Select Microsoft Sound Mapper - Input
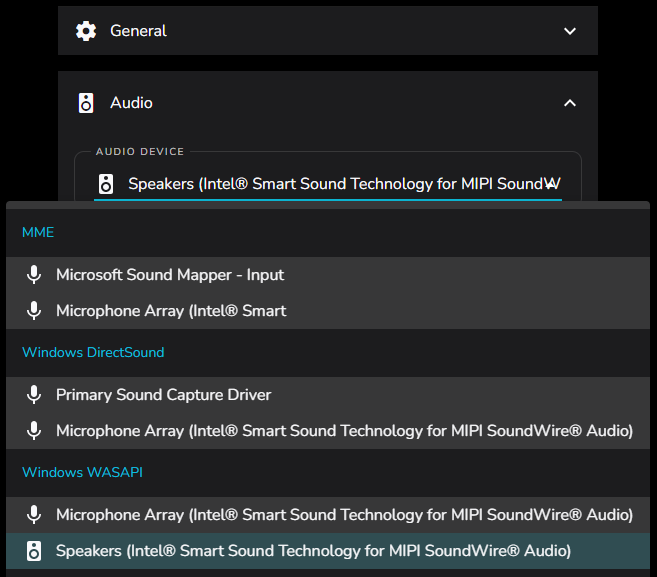The image size is (657, 577). click(x=328, y=275)
